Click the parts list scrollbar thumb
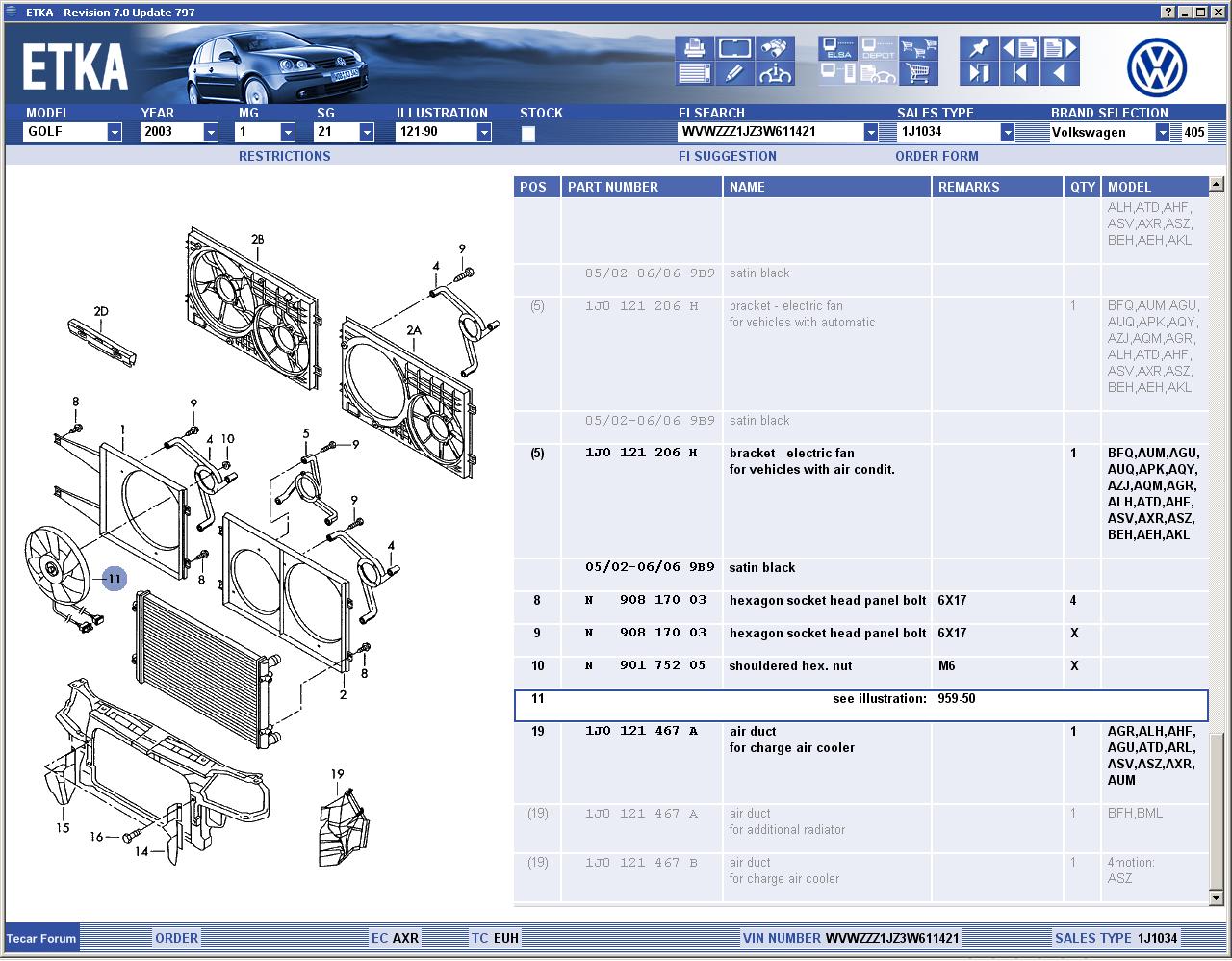1232x961 pixels. [1217, 812]
